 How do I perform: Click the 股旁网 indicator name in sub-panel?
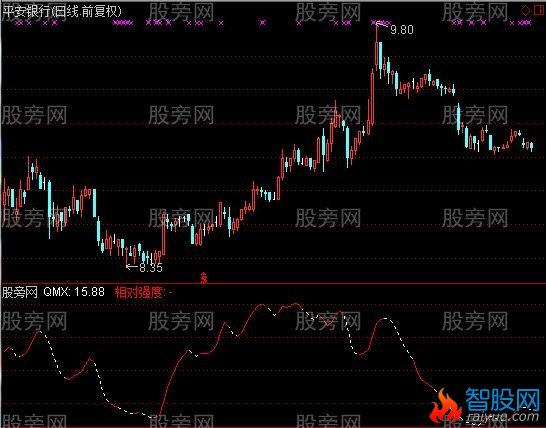pyautogui.click(x=20, y=292)
